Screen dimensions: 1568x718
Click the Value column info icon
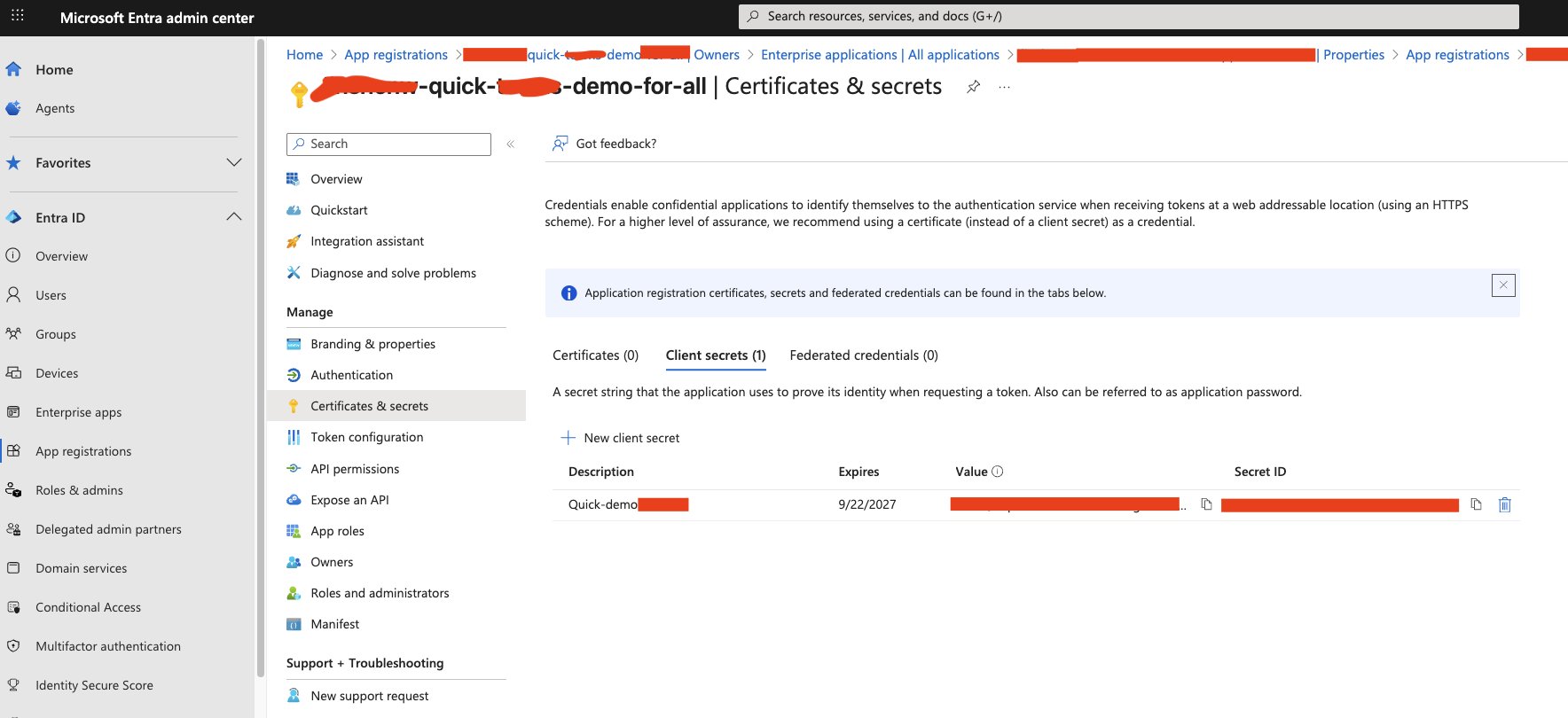pos(997,472)
